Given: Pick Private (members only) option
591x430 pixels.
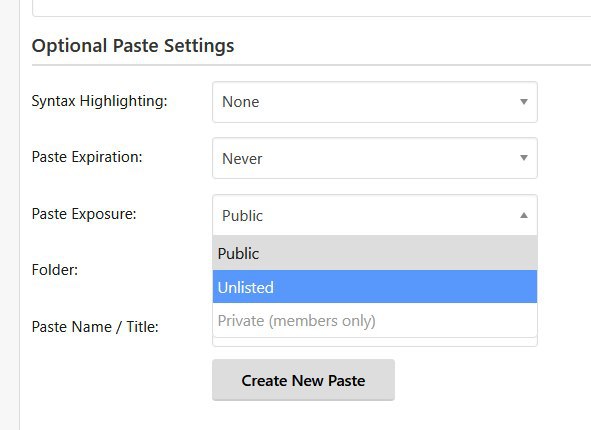Looking at the screenshot, I should click(x=375, y=320).
